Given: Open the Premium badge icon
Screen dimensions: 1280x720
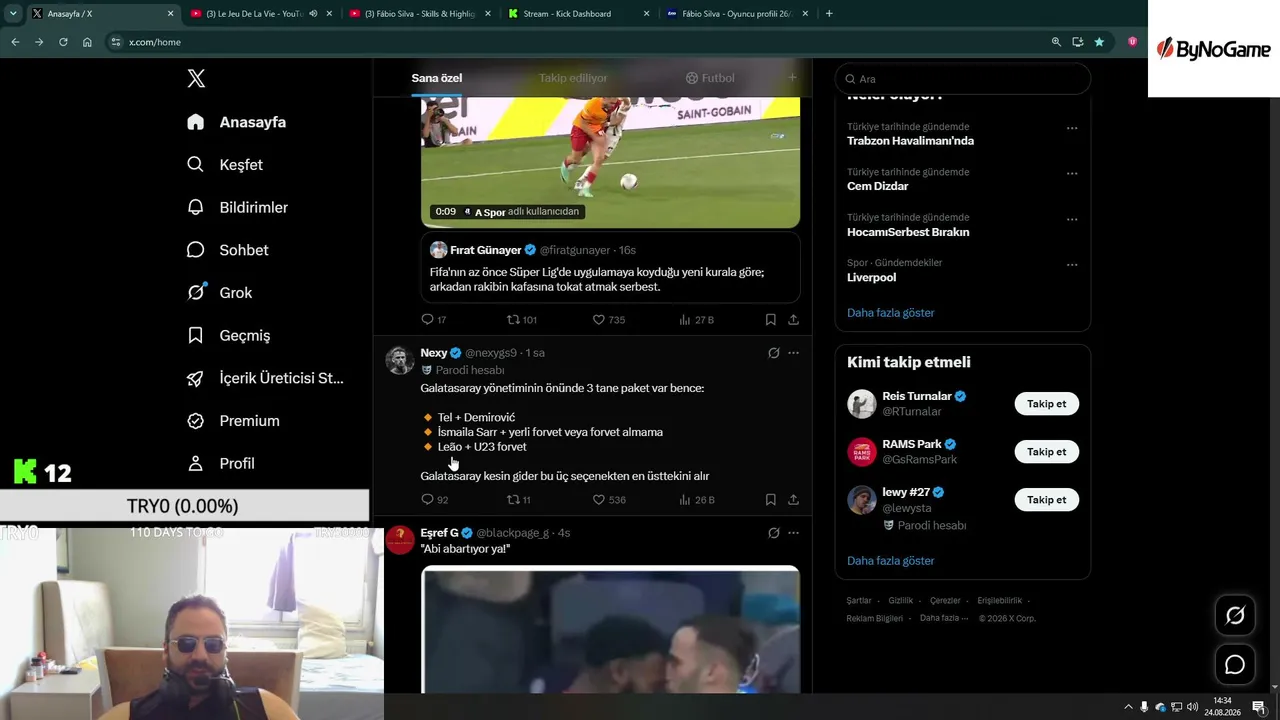Looking at the screenshot, I should (x=196, y=421).
